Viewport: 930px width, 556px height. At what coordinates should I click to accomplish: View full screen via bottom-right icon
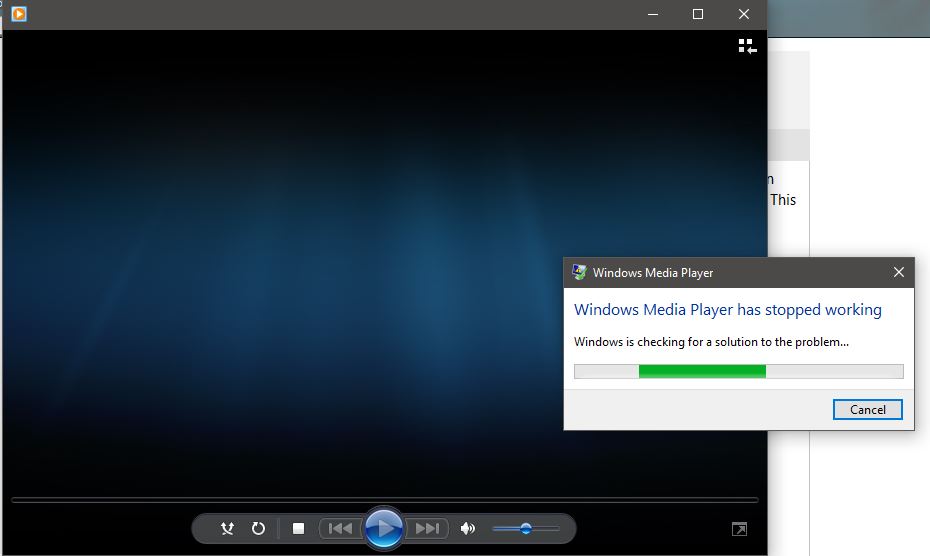pyautogui.click(x=739, y=529)
